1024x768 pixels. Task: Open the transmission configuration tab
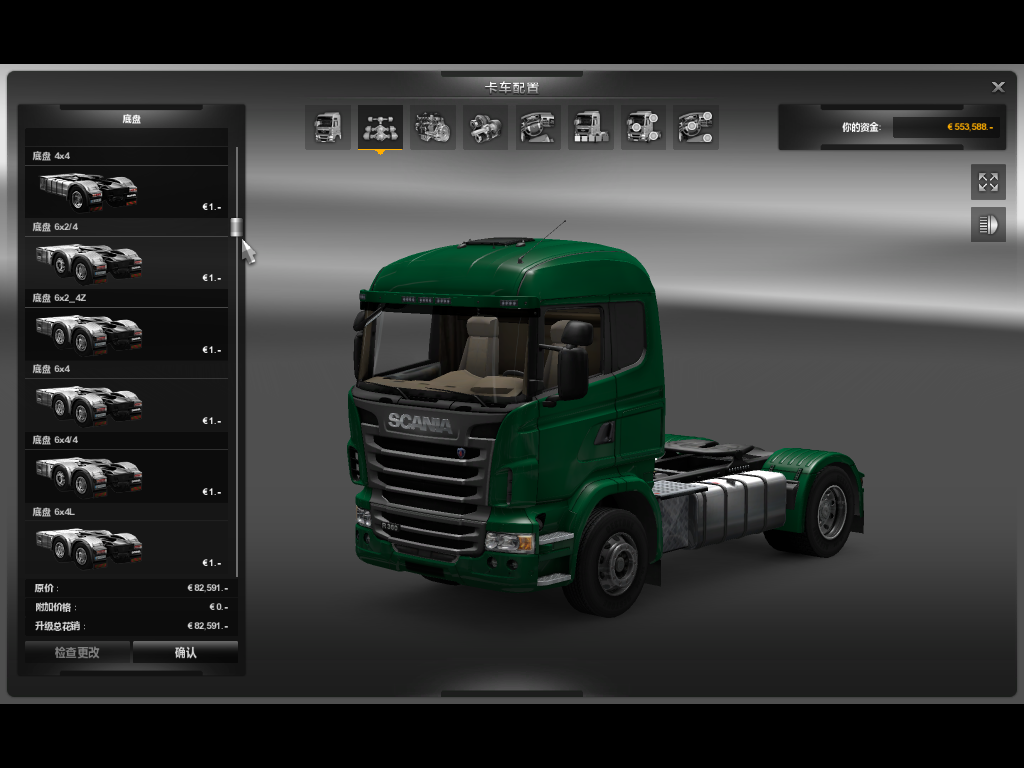tap(485, 127)
